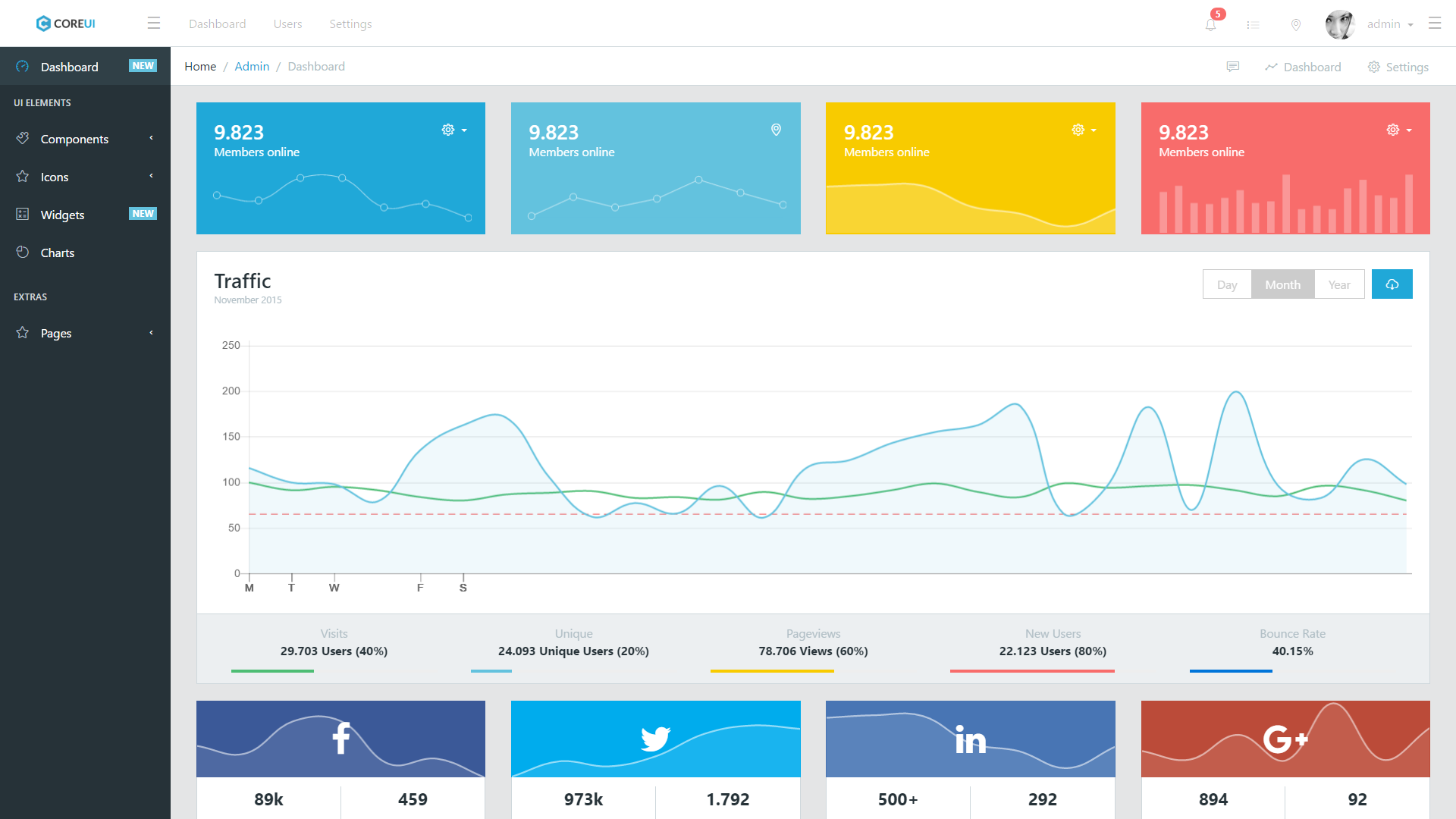Image resolution: width=1456 pixels, height=819 pixels.
Task: Click the Admin breadcrumb link
Action: [x=250, y=66]
